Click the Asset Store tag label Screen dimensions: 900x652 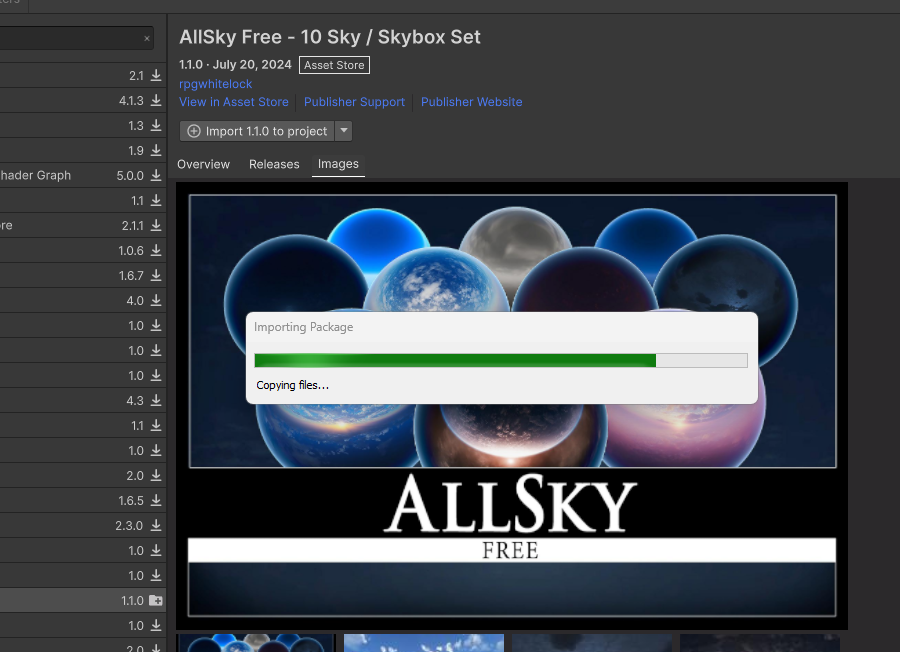(x=334, y=65)
